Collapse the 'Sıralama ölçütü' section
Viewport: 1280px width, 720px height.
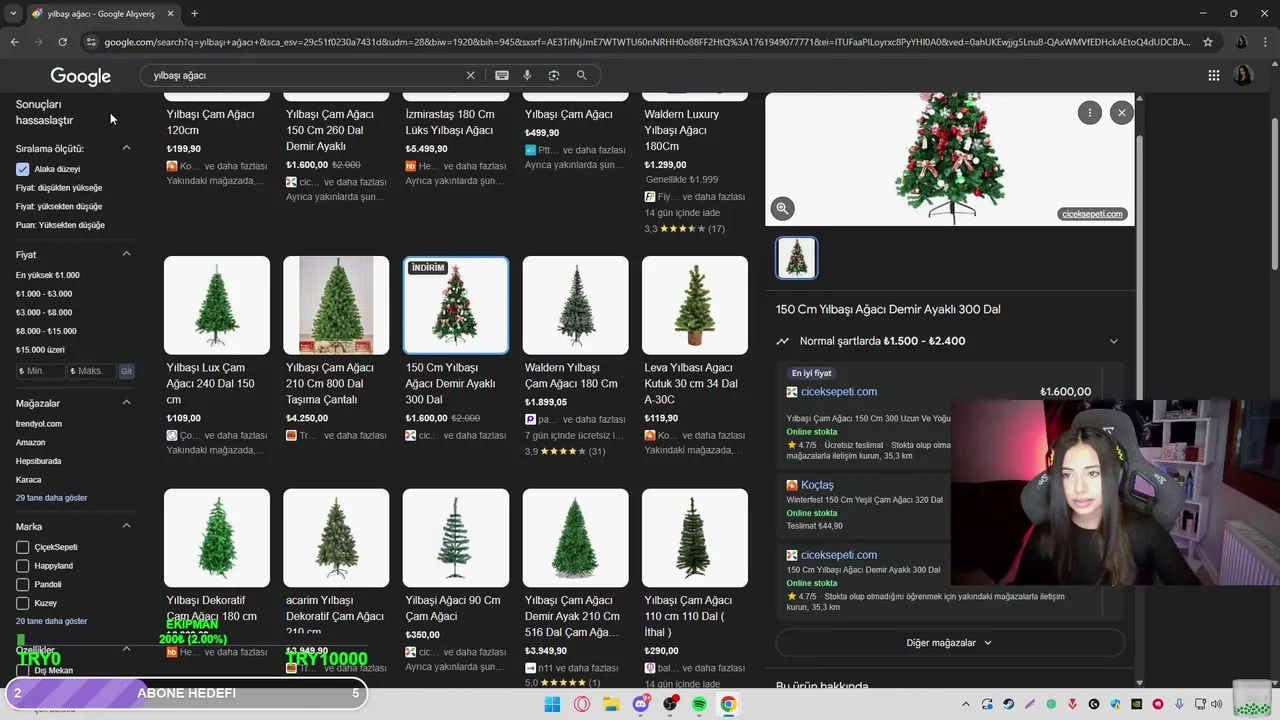click(x=126, y=148)
